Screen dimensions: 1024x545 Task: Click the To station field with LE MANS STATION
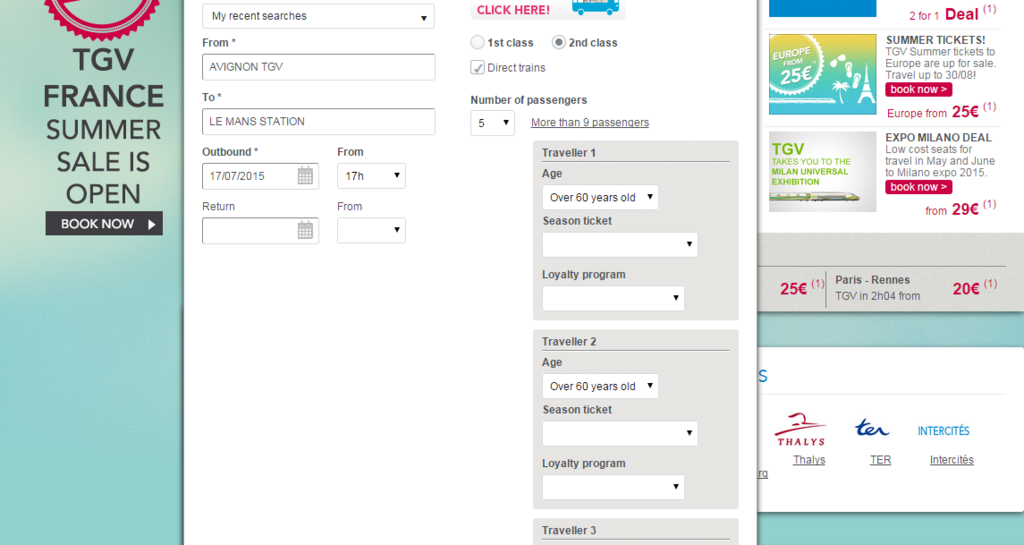(319, 121)
